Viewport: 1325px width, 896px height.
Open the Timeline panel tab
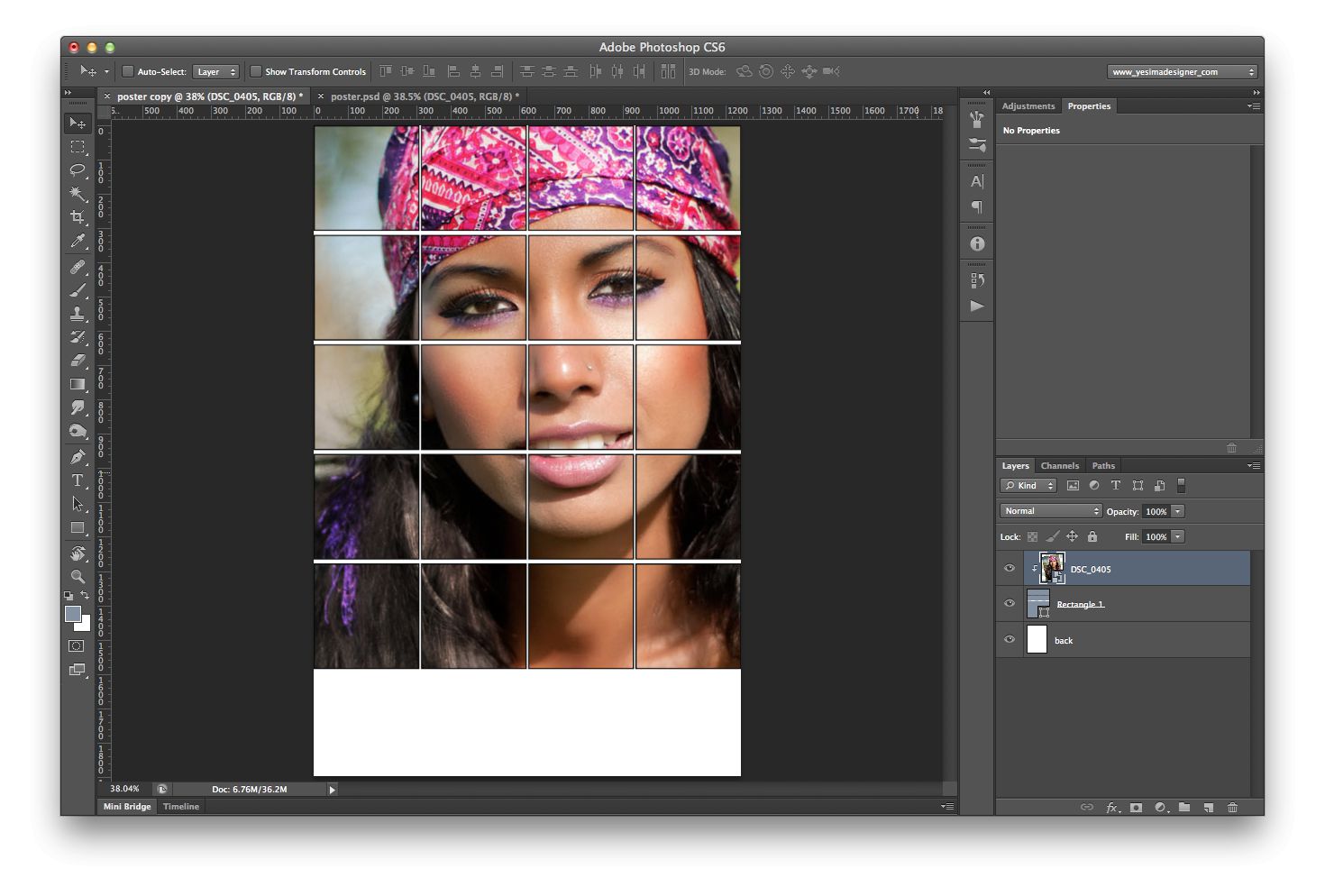[181, 807]
